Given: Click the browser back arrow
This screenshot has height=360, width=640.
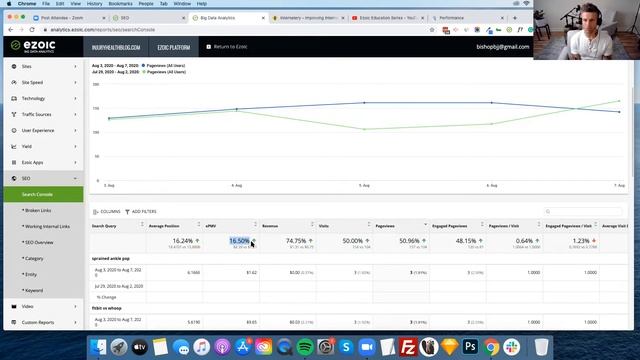Looking at the screenshot, I should (x=11, y=29).
